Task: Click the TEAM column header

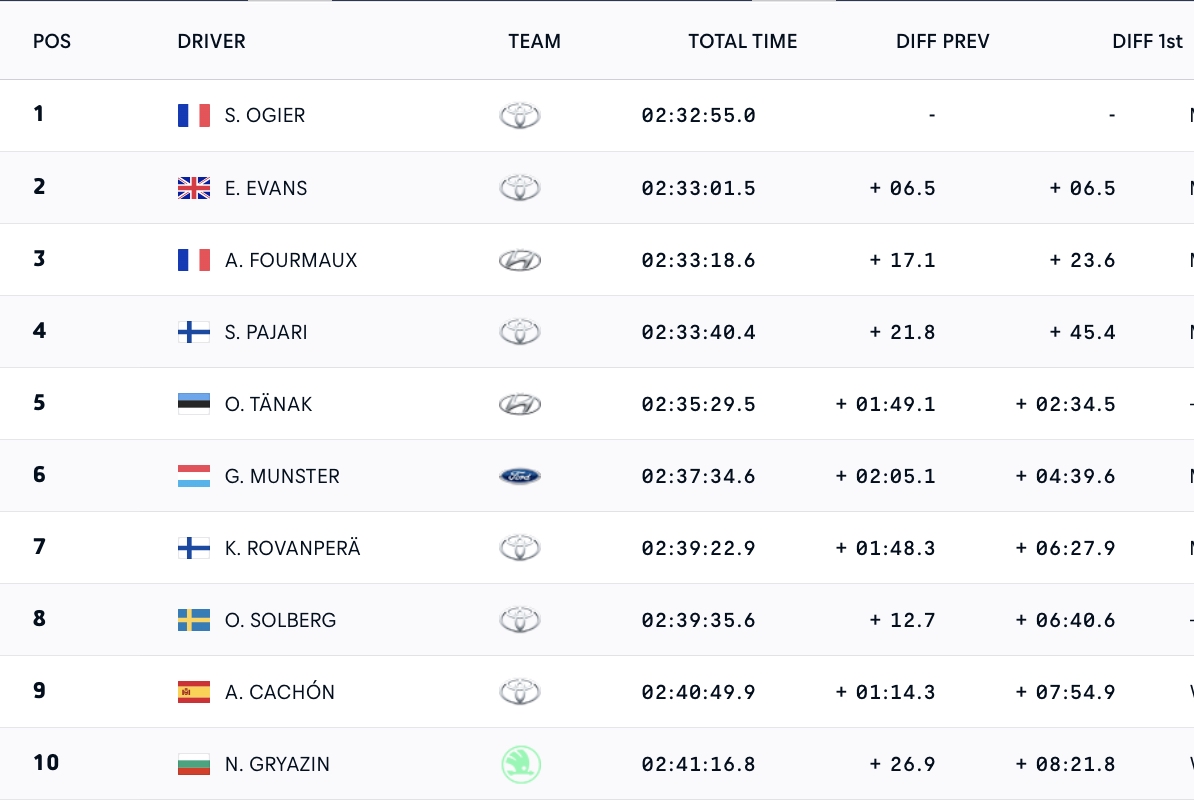Action: (x=534, y=41)
